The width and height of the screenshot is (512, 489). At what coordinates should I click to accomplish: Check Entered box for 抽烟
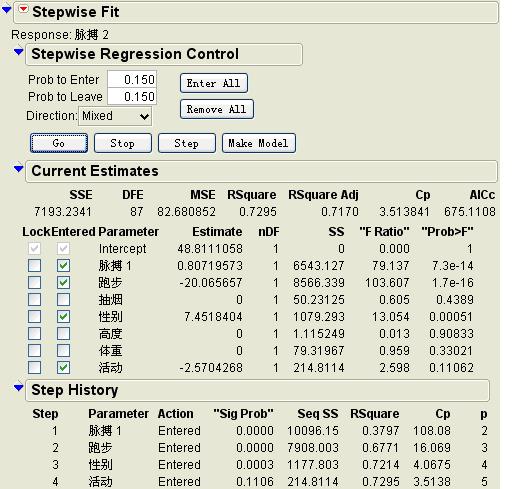click(63, 300)
